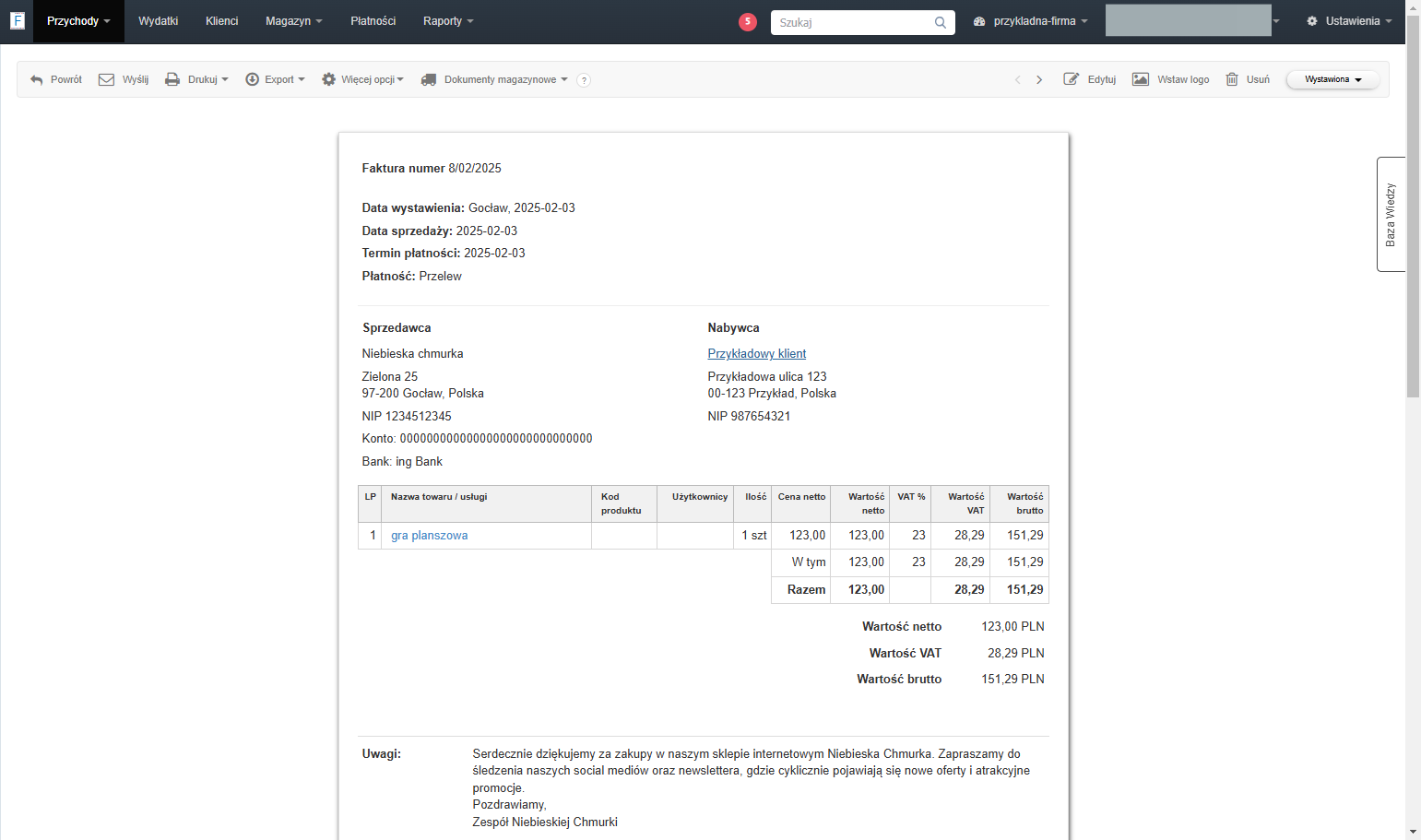This screenshot has width=1421, height=840.
Task: Expand the Raporty dropdown menu
Action: (448, 21)
